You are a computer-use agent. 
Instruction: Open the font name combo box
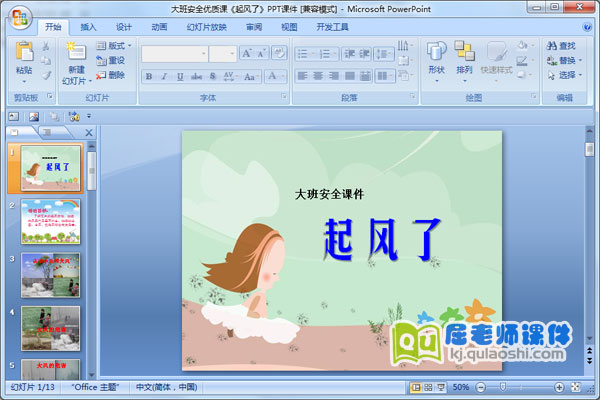coord(174,54)
